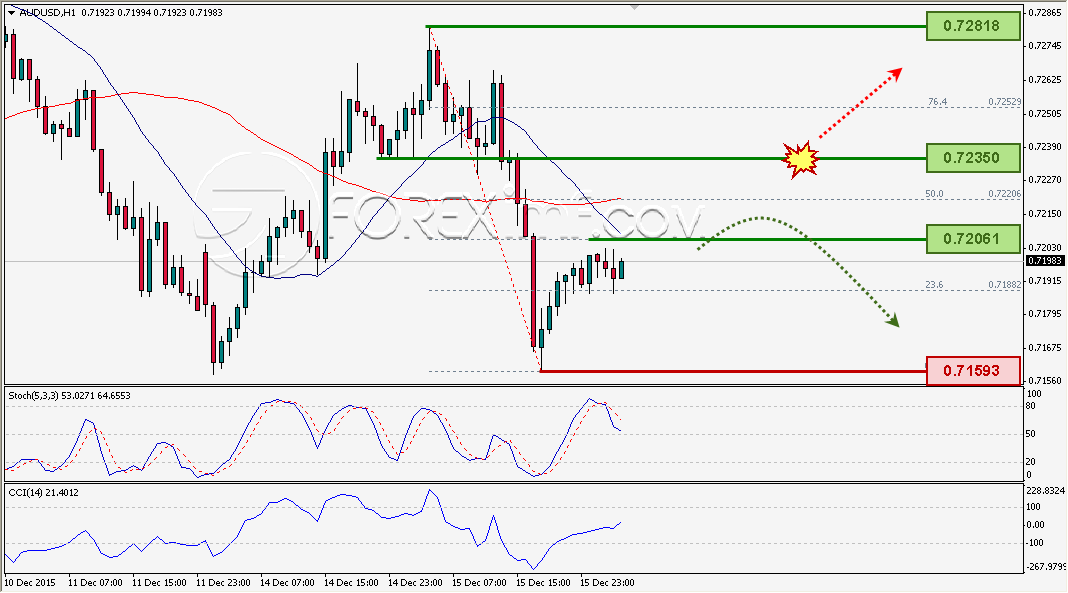Click the Fibonacci price 0.71882
Viewport: 1068px width, 593px height.
1005,285
